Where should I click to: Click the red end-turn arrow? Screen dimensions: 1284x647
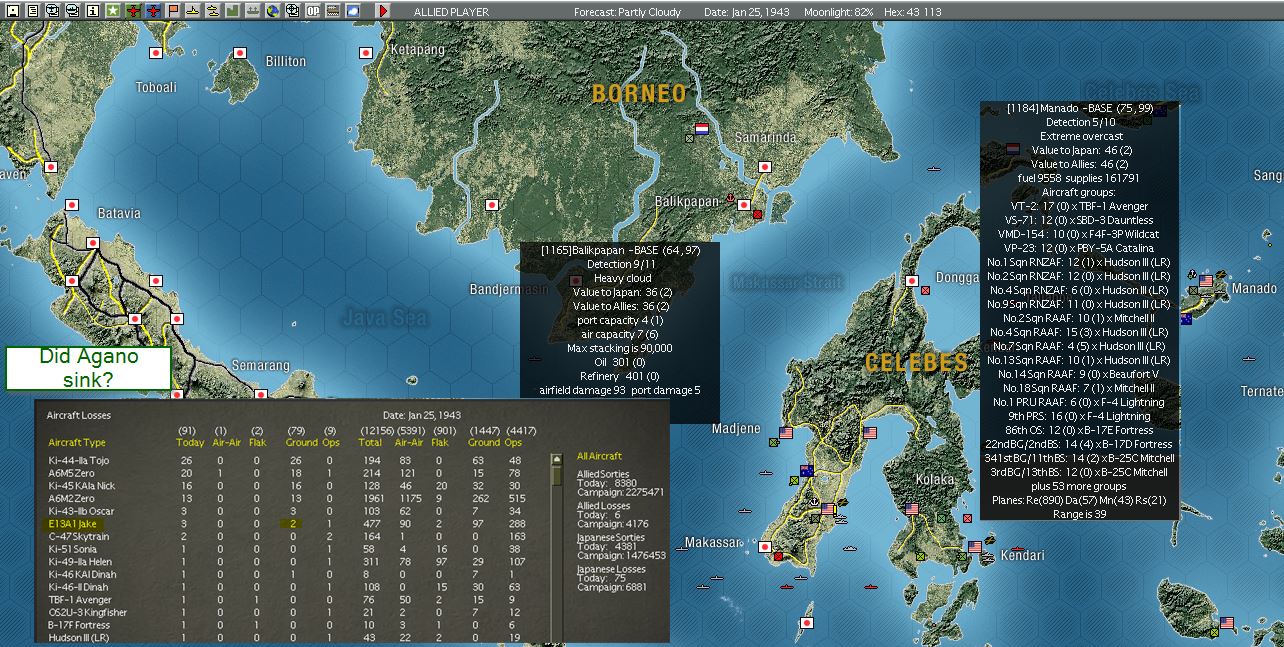coord(383,11)
